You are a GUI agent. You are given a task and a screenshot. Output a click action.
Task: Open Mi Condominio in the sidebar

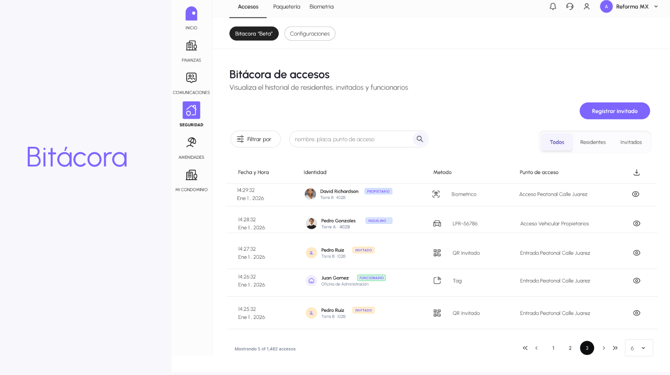coord(191,175)
